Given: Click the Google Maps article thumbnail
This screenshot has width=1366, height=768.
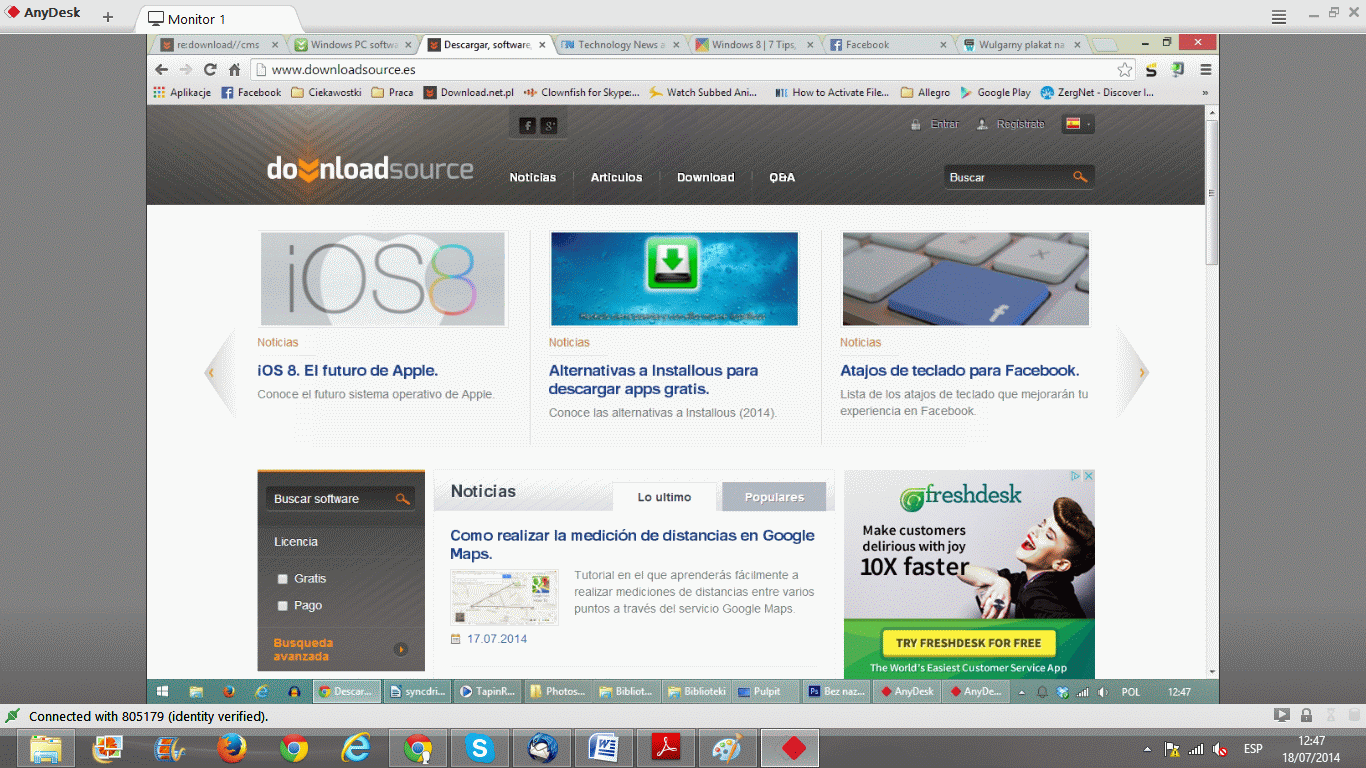Looking at the screenshot, I should tap(504, 597).
